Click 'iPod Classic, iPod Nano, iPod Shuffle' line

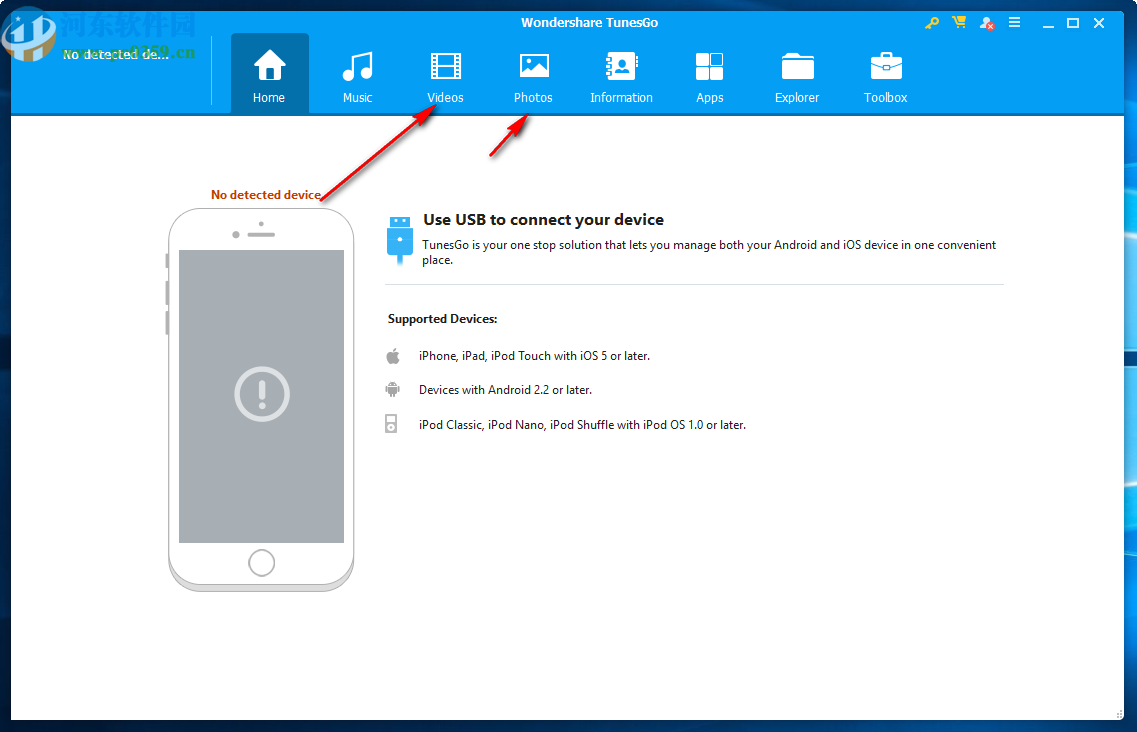click(582, 425)
